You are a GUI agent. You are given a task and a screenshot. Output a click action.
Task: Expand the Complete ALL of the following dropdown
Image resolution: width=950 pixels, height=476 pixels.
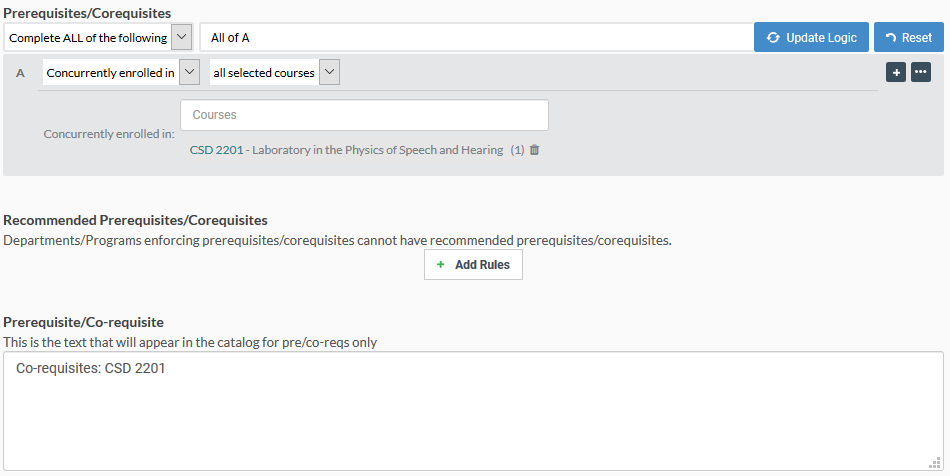[x=181, y=37]
